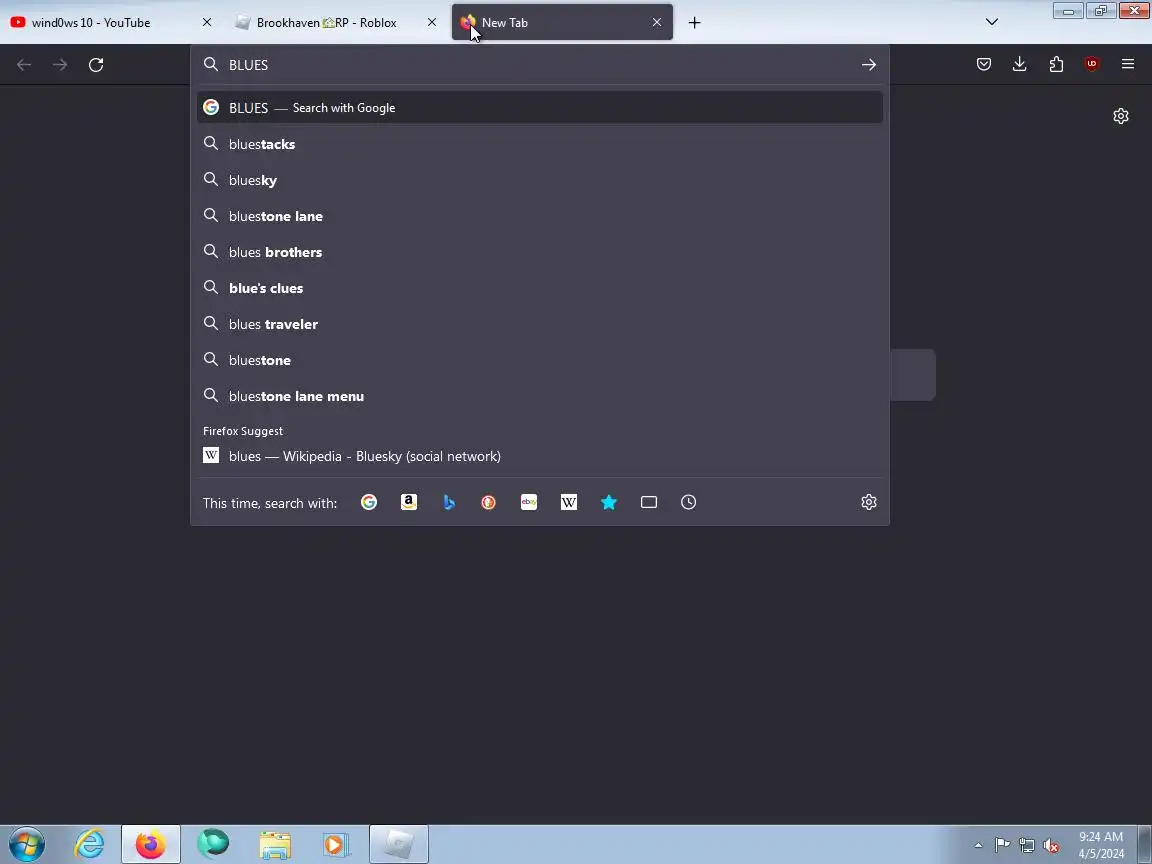
Task: Close the wind0ws 10 YouTube tab
Action: 206,23
